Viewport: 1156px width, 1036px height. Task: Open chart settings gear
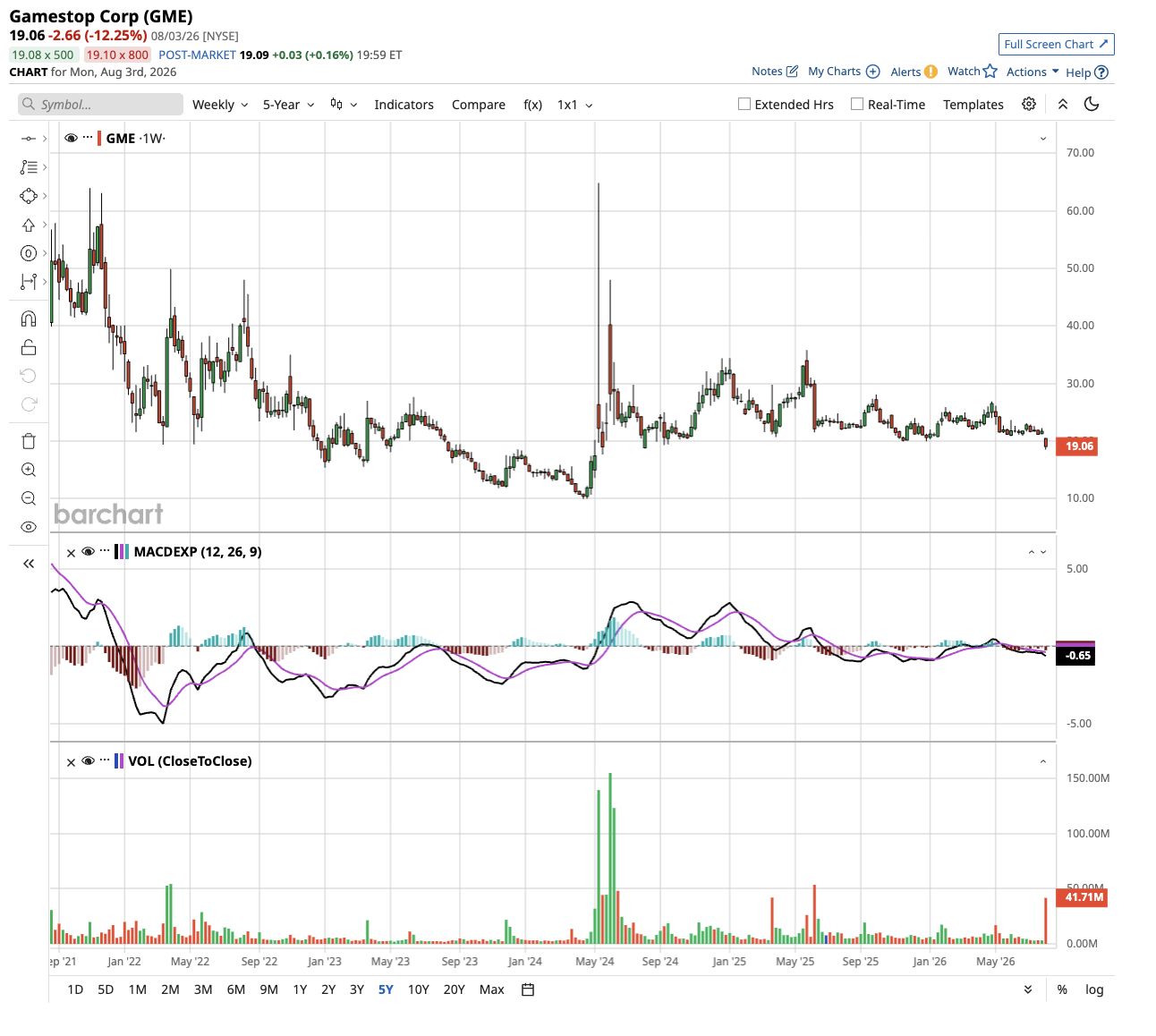[1029, 105]
